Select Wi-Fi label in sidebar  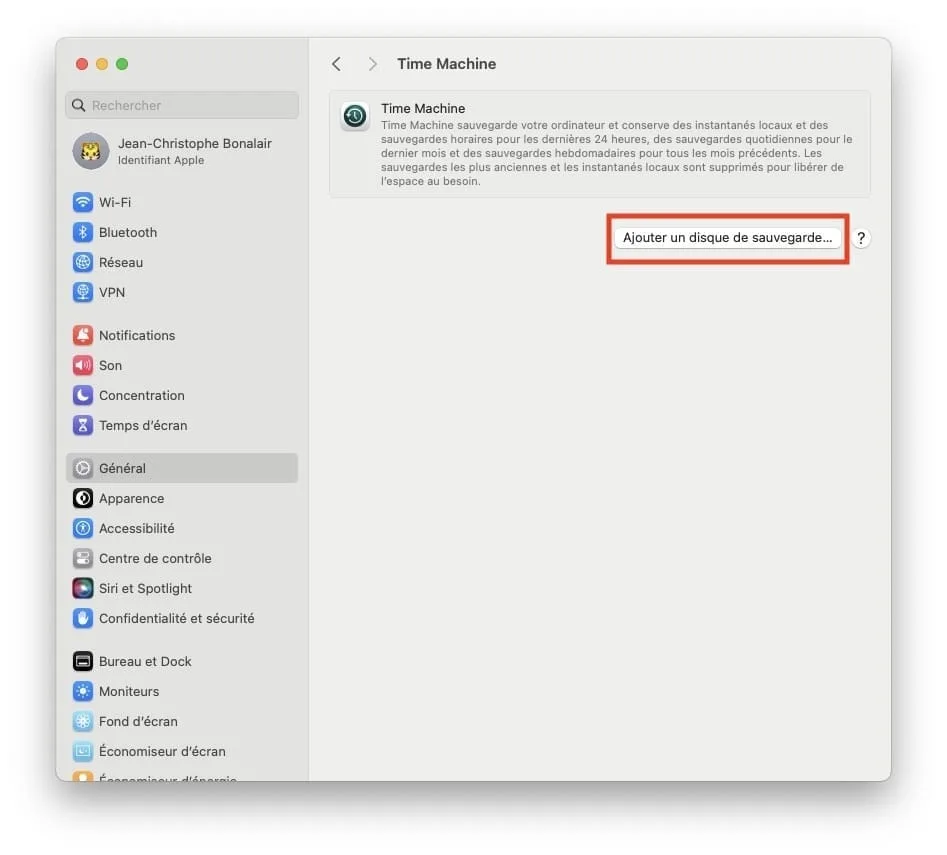point(115,202)
